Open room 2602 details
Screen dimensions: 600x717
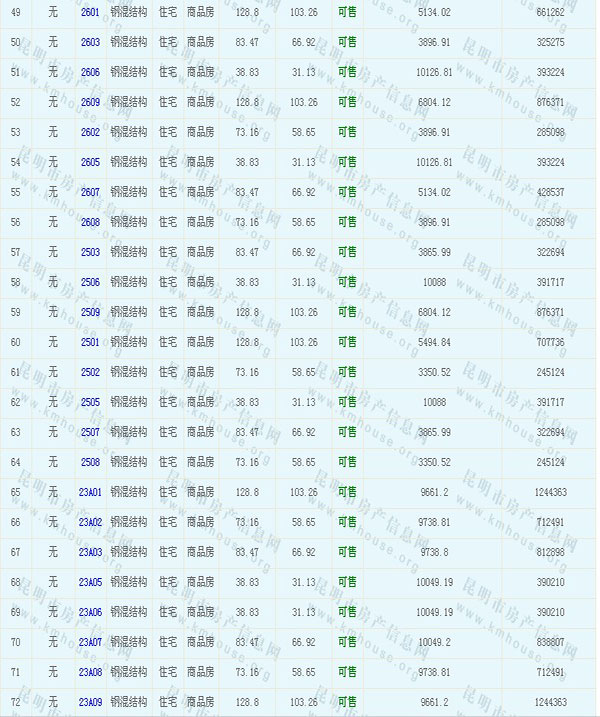(x=90, y=132)
